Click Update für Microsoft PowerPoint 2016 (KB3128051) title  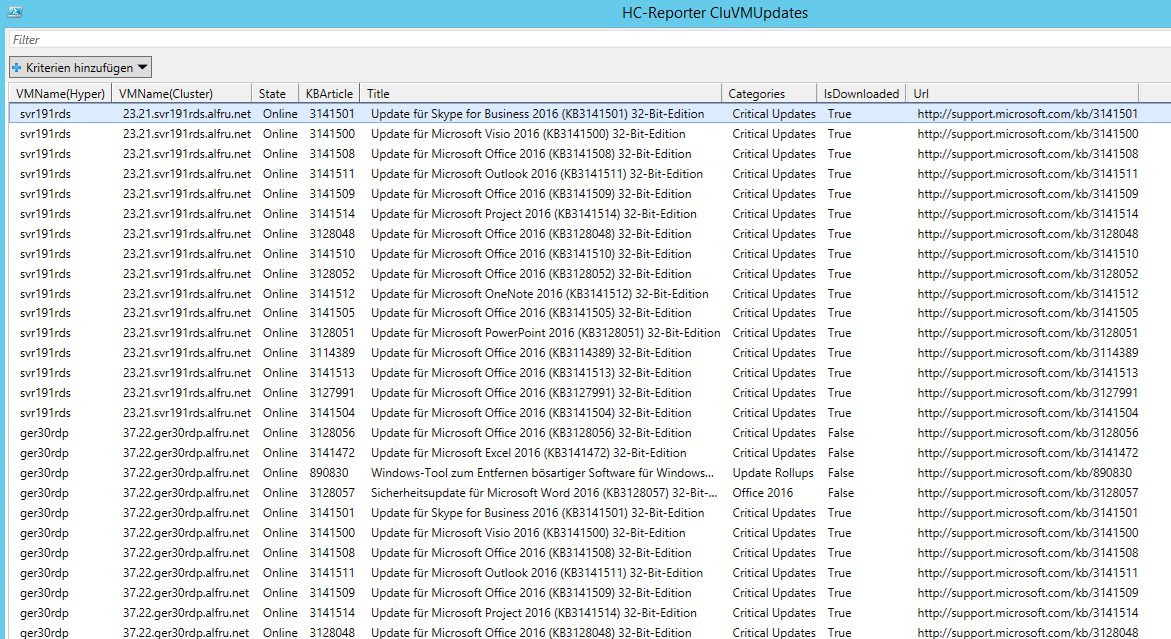pos(546,333)
